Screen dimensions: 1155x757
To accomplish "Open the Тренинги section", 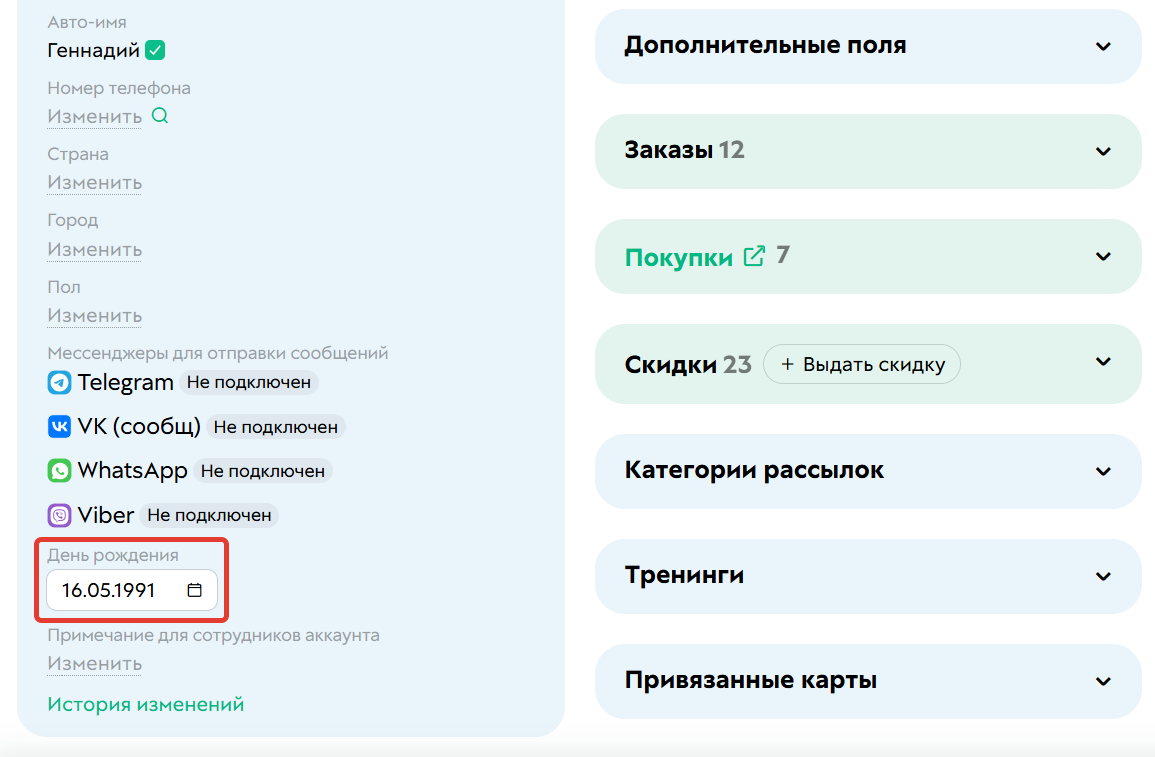I will tap(1103, 576).
